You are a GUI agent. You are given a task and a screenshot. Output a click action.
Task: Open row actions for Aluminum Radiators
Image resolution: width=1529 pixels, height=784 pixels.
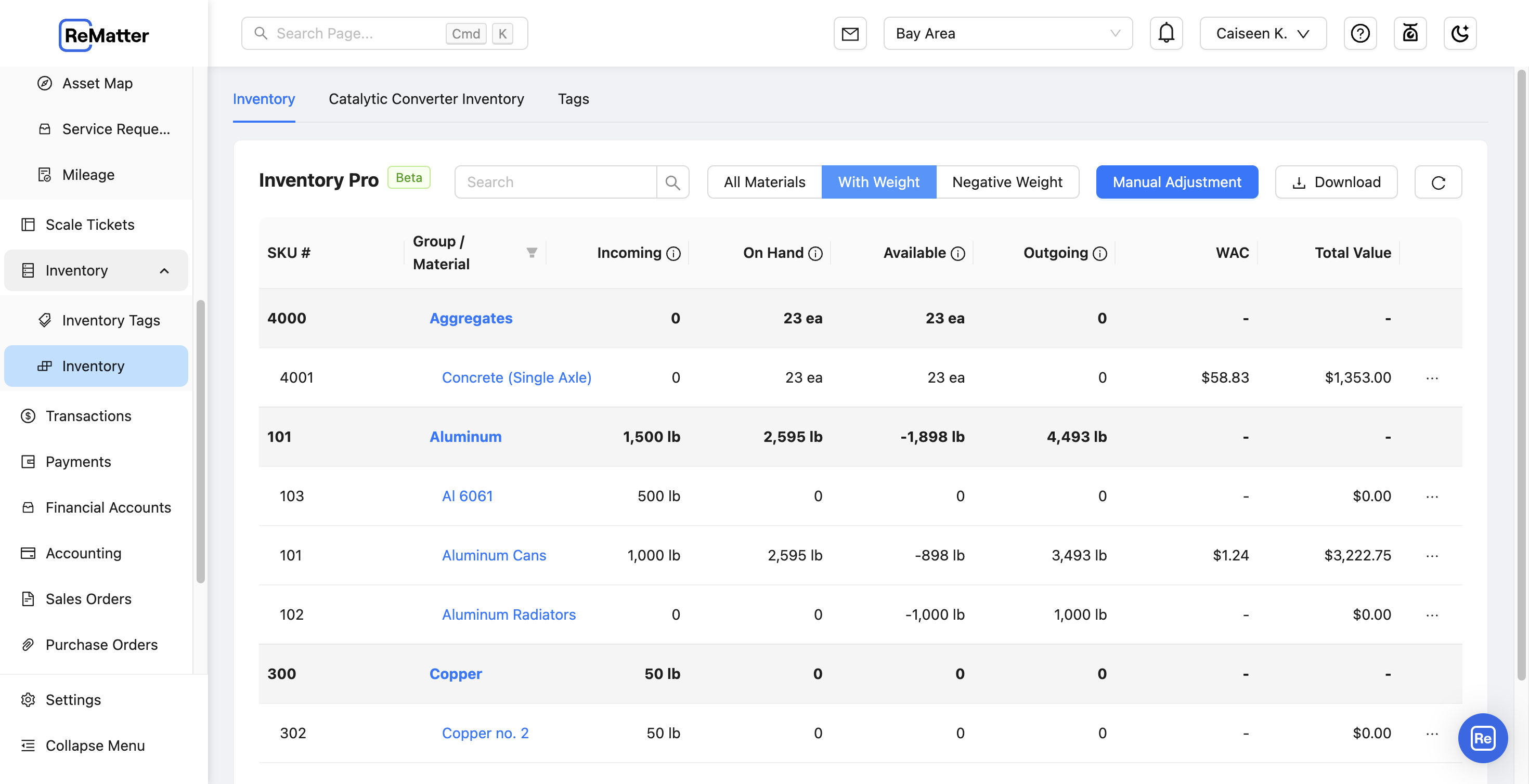tap(1432, 616)
